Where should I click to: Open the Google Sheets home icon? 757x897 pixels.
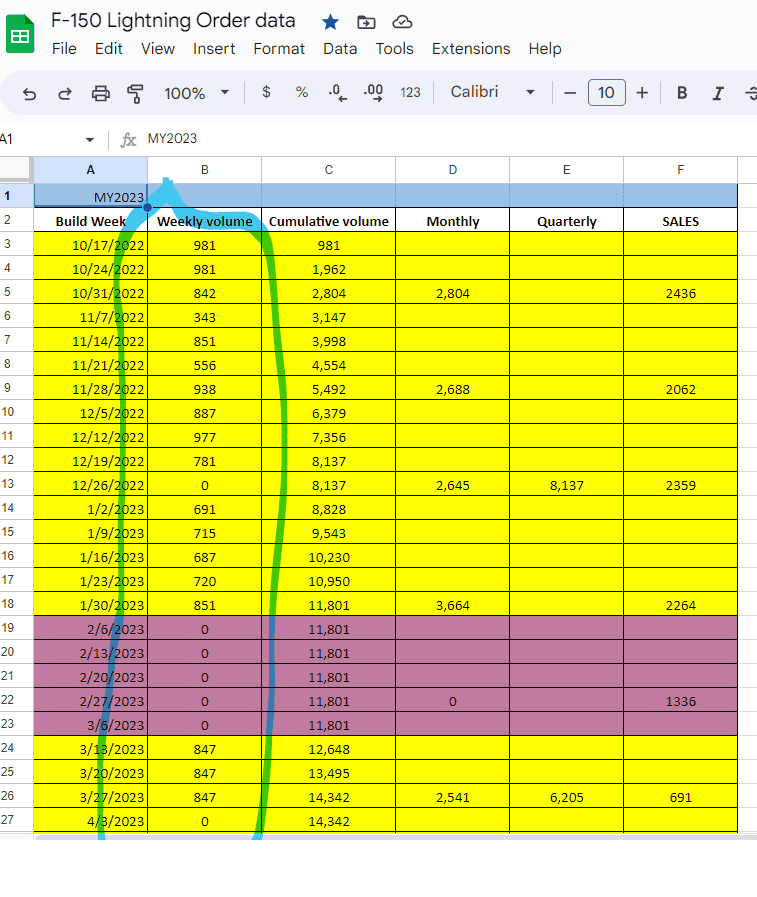coord(20,34)
